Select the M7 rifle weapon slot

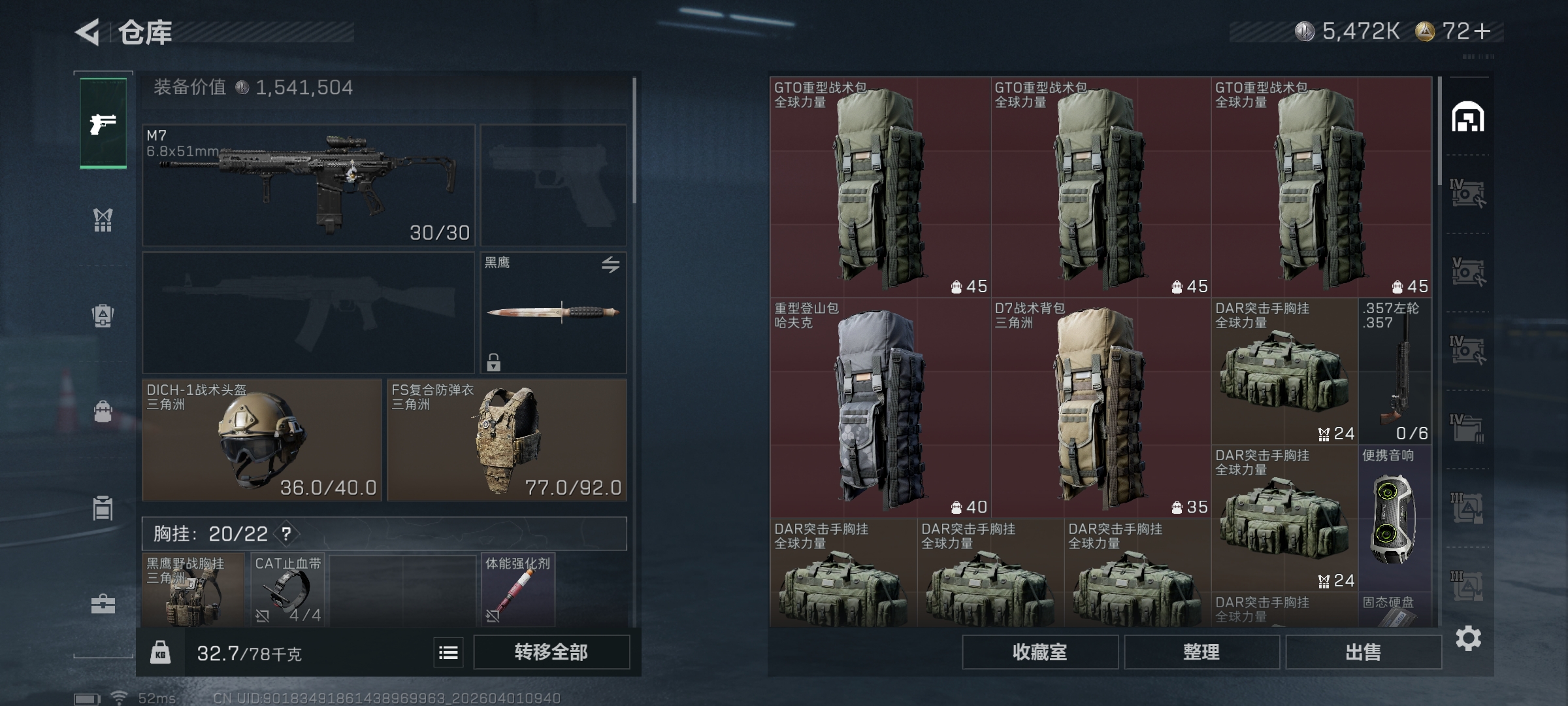[x=308, y=186]
